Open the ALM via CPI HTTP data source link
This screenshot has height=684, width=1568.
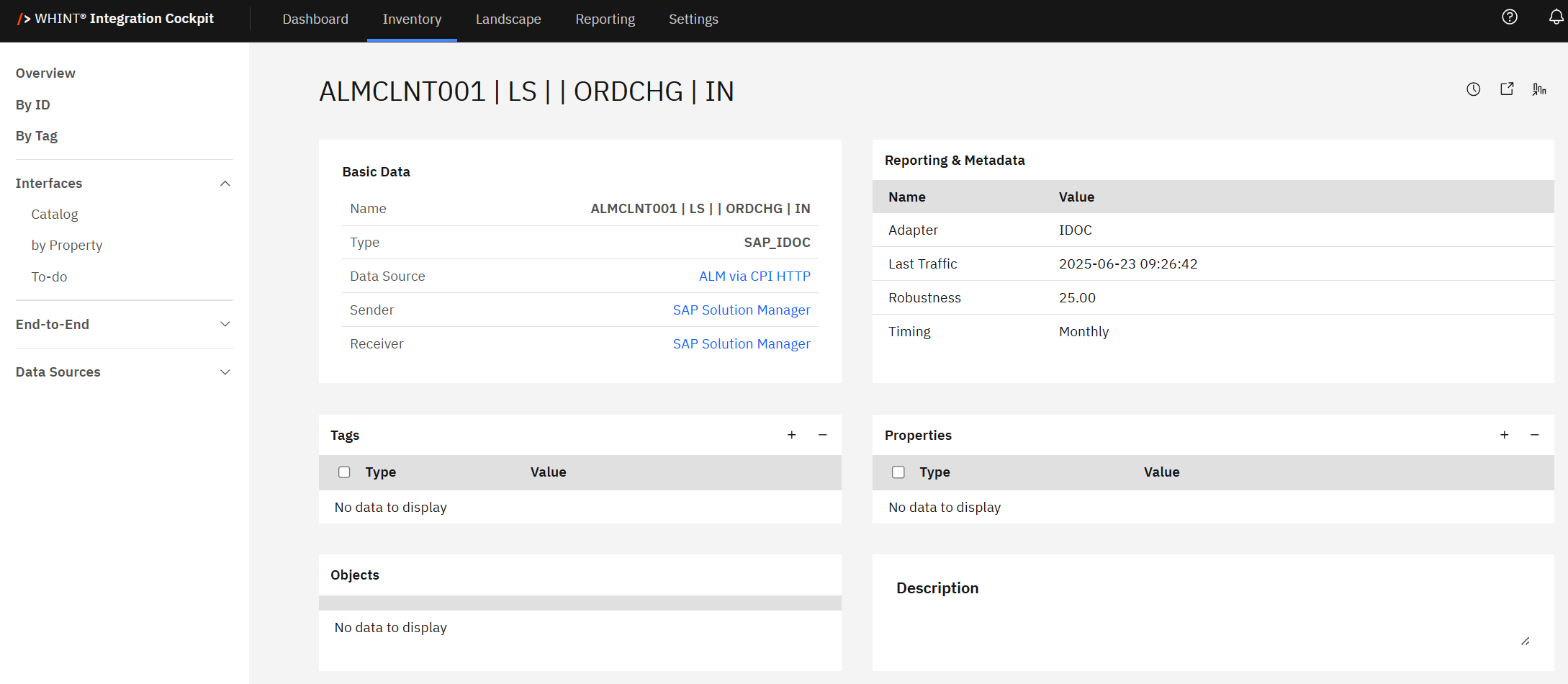pyautogui.click(x=754, y=276)
